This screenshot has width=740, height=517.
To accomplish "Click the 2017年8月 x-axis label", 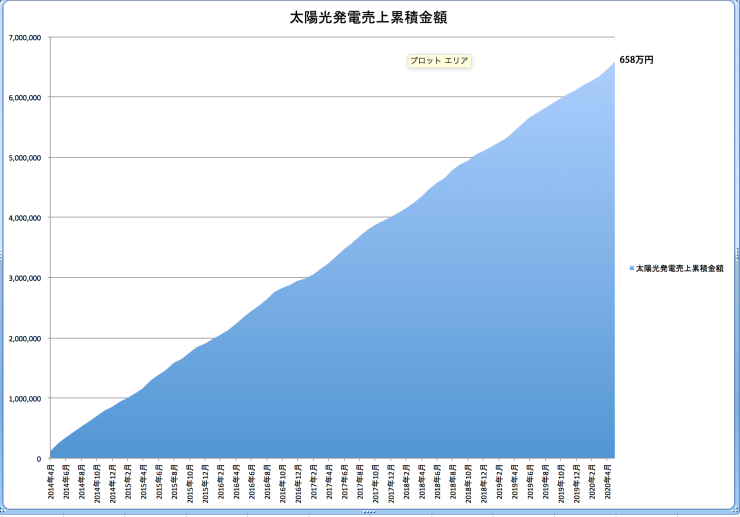I will 361,481.
